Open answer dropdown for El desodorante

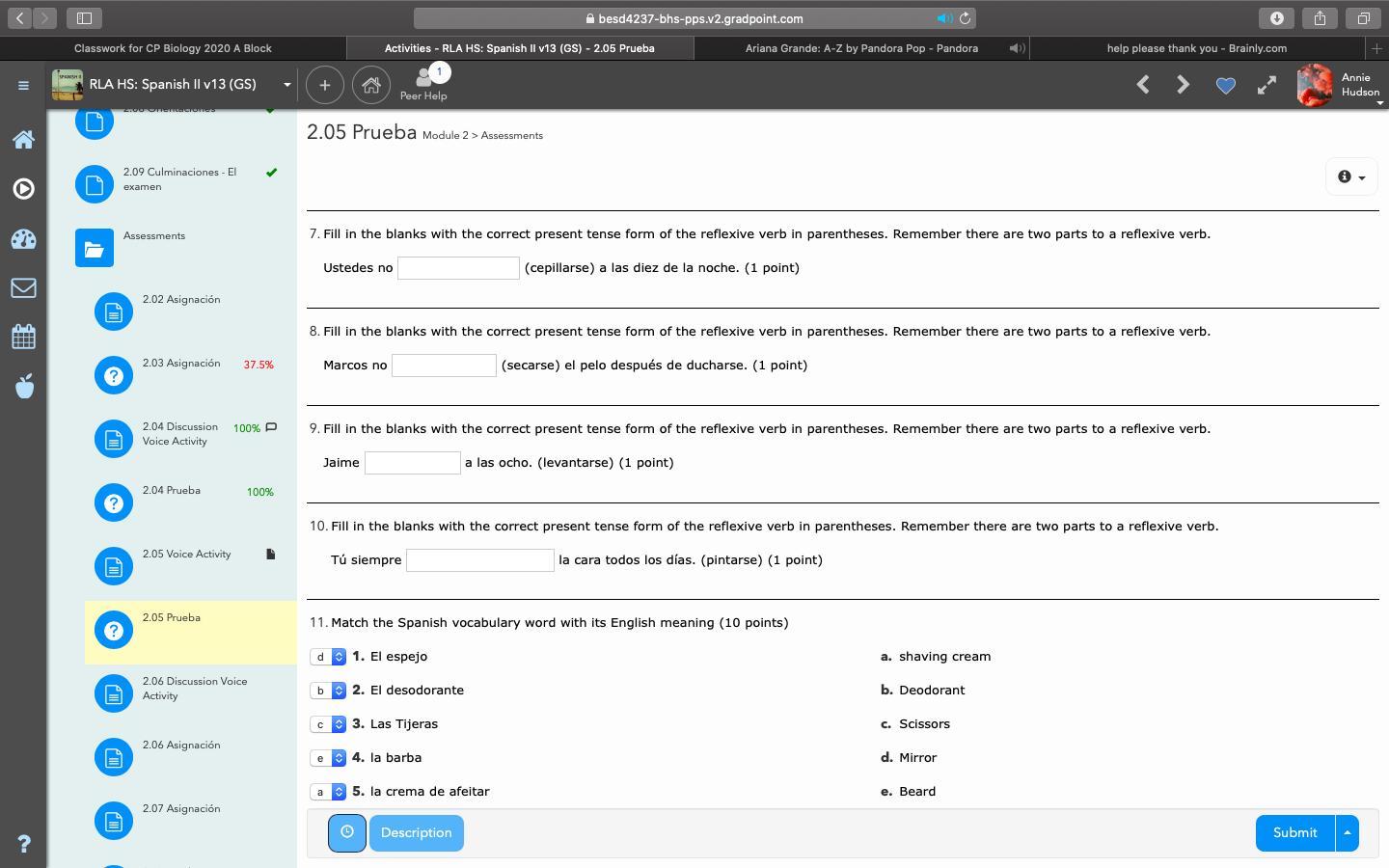point(328,691)
